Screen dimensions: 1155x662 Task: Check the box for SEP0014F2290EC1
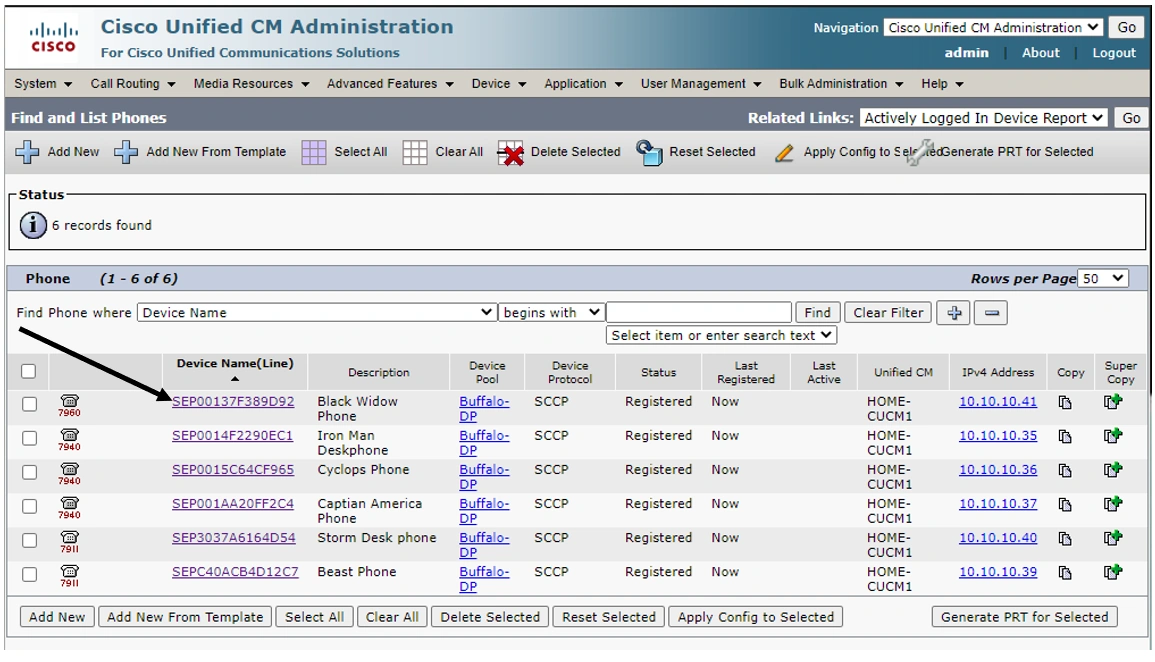point(29,438)
